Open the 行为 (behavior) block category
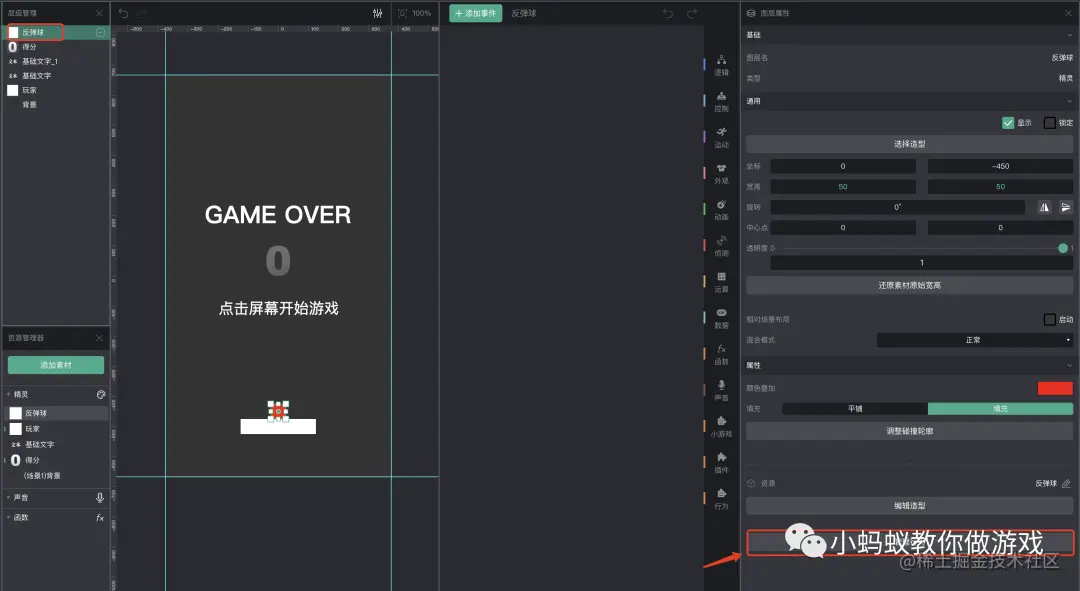The width and height of the screenshot is (1080, 591). [721, 499]
